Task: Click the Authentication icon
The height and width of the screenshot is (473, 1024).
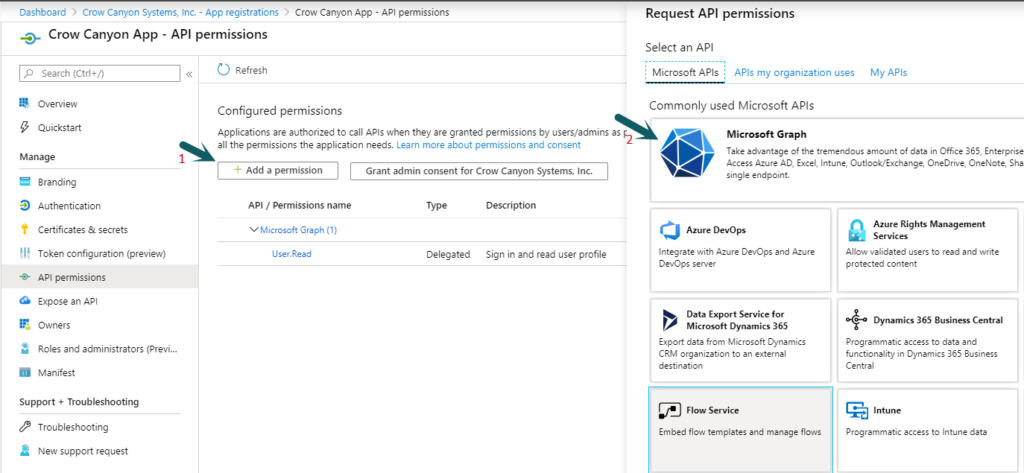Action: [x=25, y=206]
